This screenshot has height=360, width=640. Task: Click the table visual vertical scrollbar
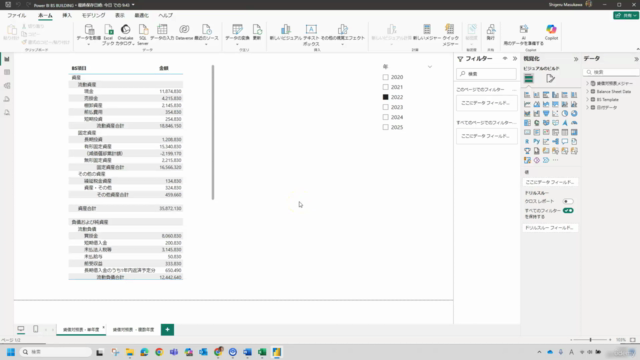coord(213,132)
